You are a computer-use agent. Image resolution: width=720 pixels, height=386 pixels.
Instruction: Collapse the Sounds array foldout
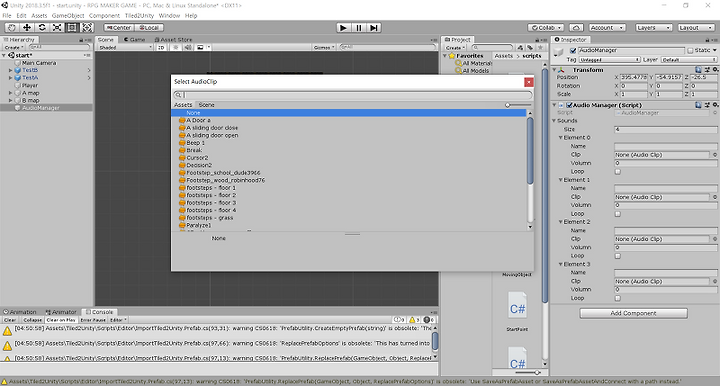(554, 121)
